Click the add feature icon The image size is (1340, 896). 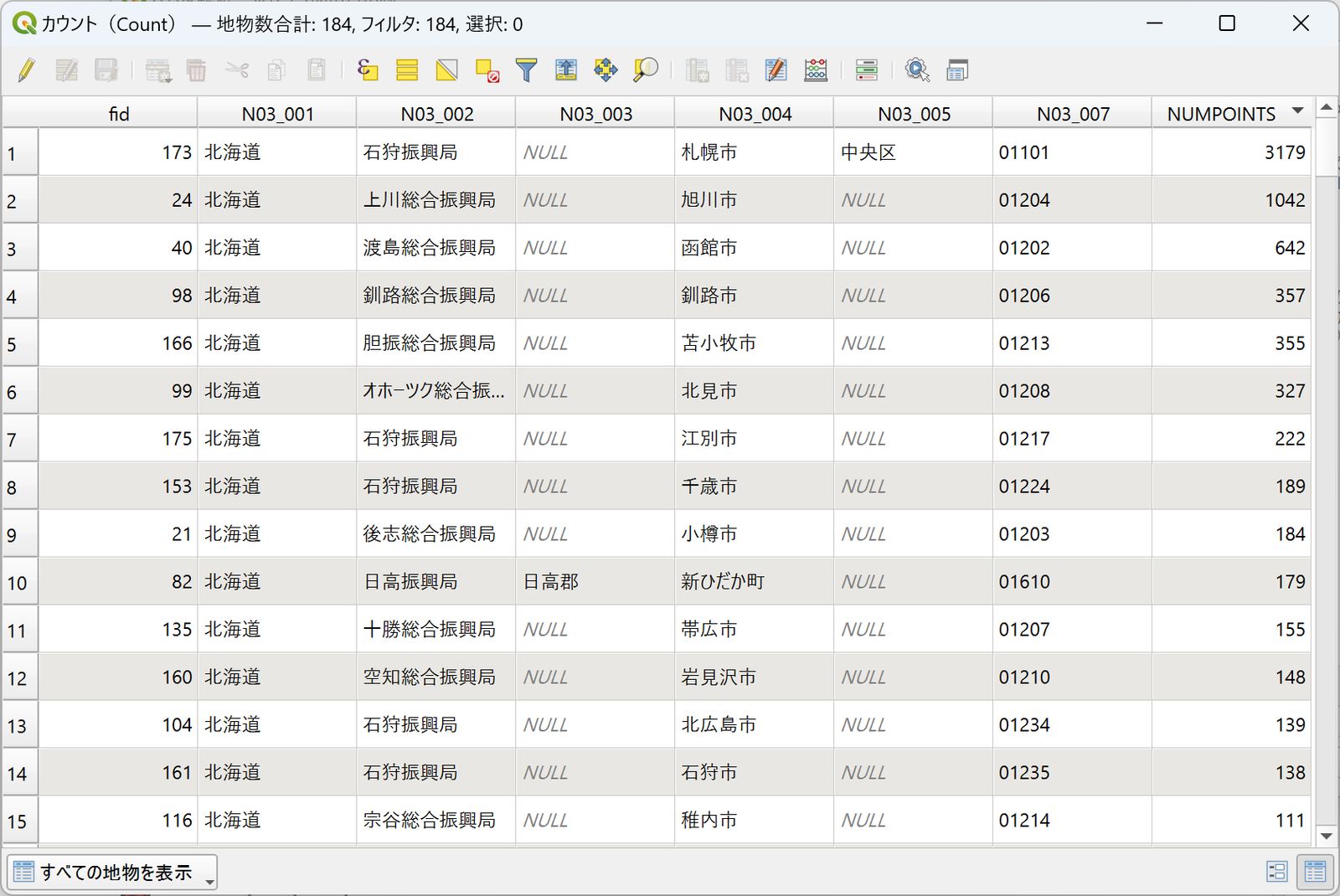[x=157, y=70]
